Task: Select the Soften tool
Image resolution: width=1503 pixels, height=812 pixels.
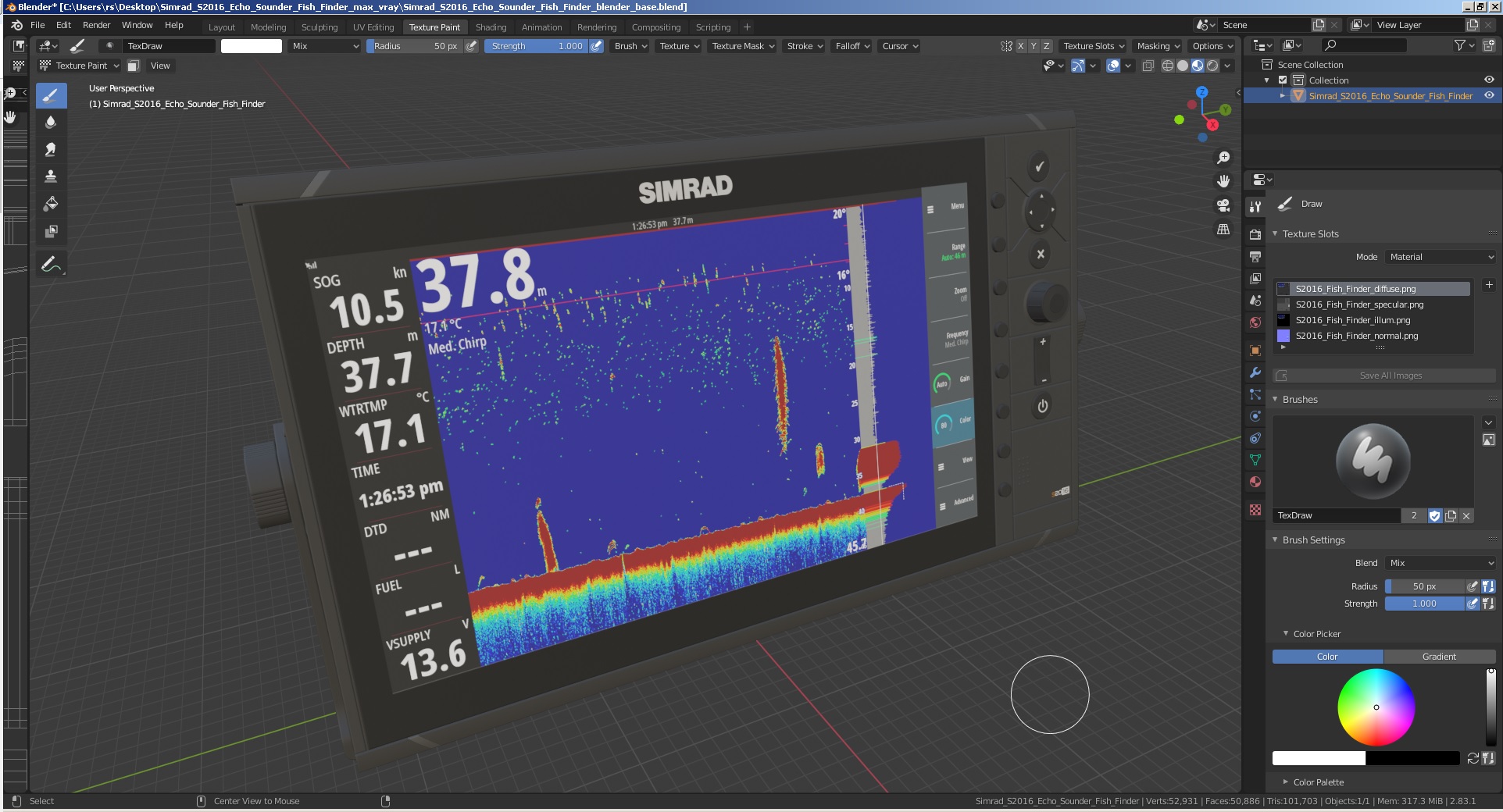Action: coord(51,122)
